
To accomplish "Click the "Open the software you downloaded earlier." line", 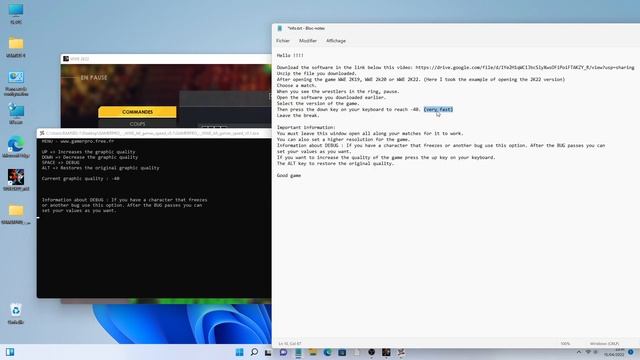I will [x=331, y=98].
